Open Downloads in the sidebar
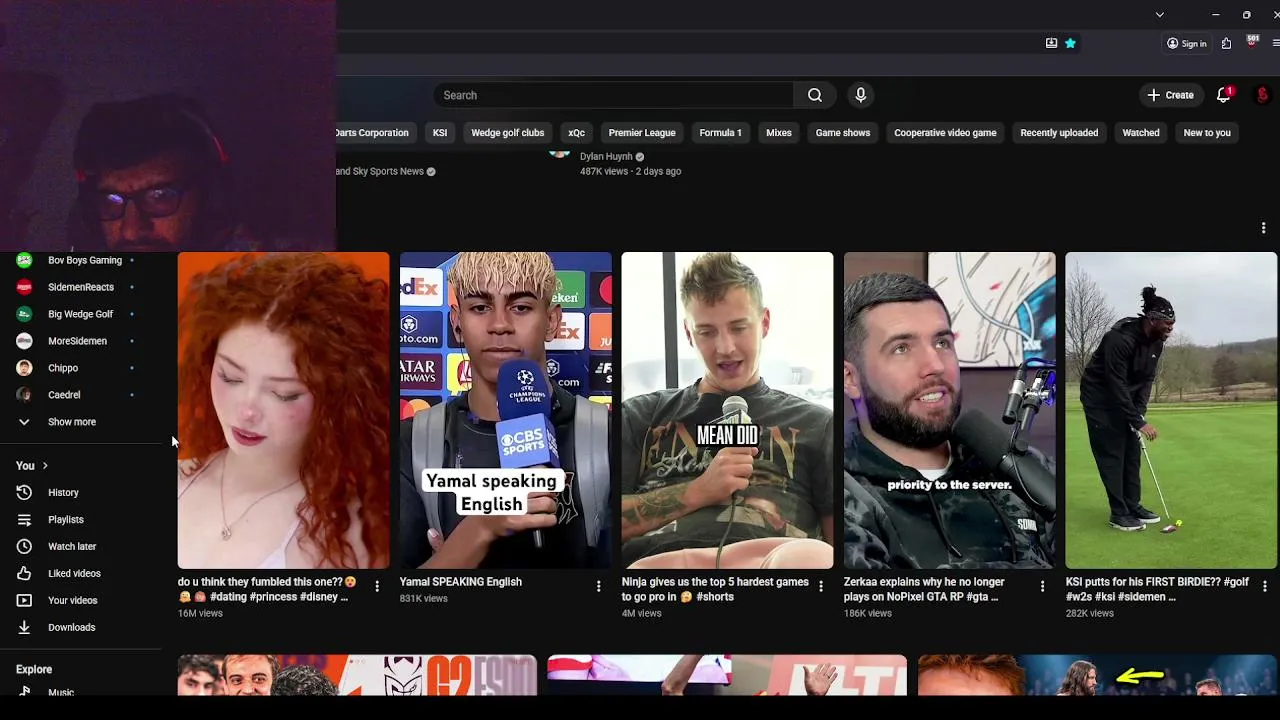The image size is (1280, 720). 81,628
